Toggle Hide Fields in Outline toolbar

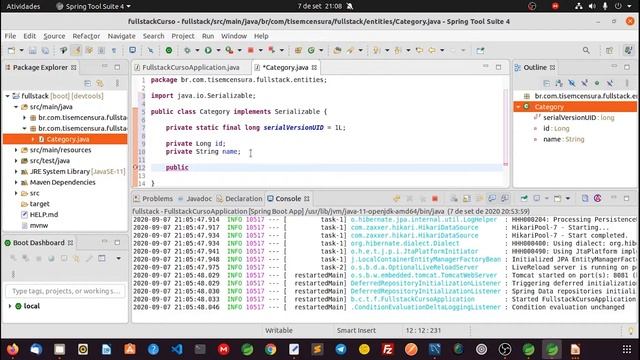click(x=571, y=83)
